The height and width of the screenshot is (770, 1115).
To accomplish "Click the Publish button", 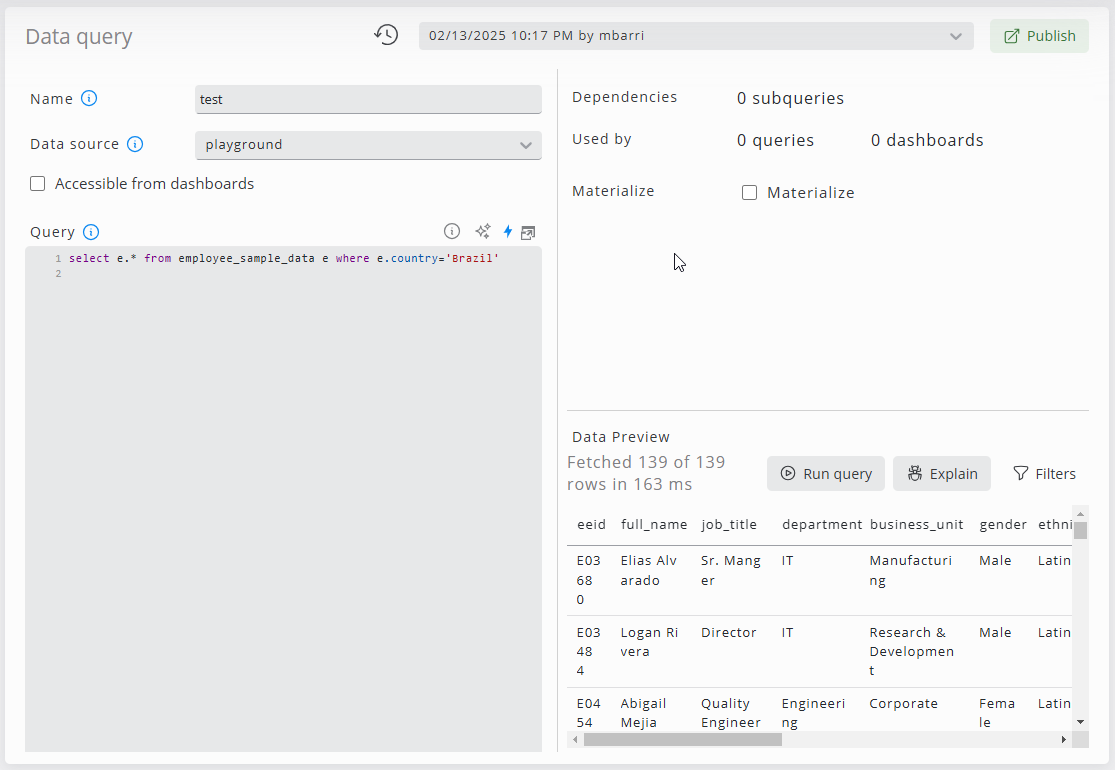I will (x=1039, y=36).
